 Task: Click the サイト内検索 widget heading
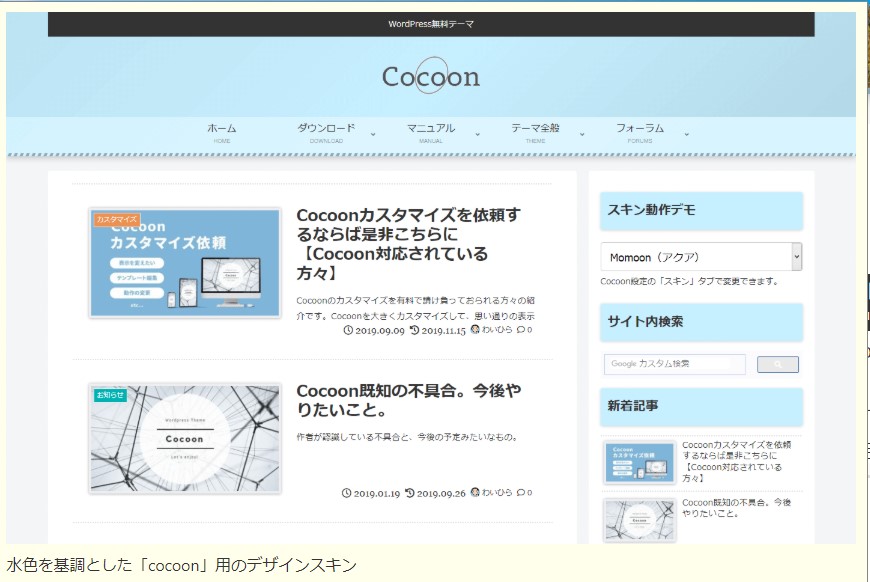[701, 322]
